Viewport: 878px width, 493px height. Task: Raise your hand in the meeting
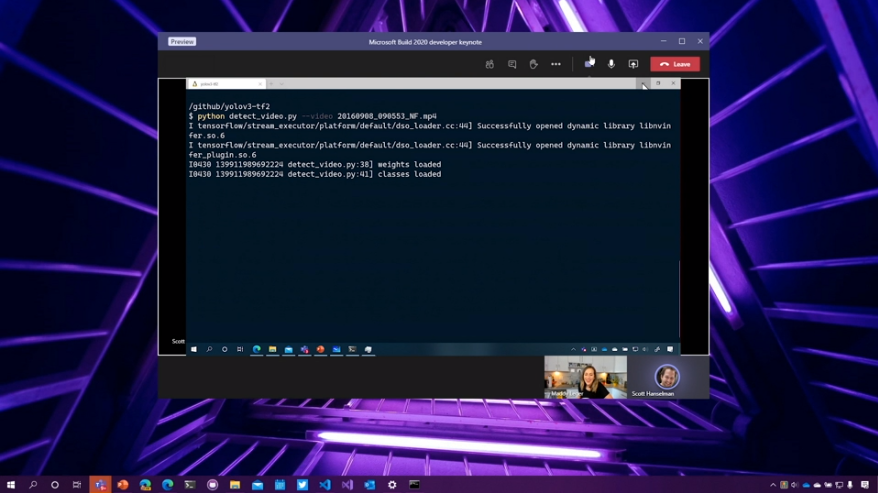pyautogui.click(x=534, y=64)
